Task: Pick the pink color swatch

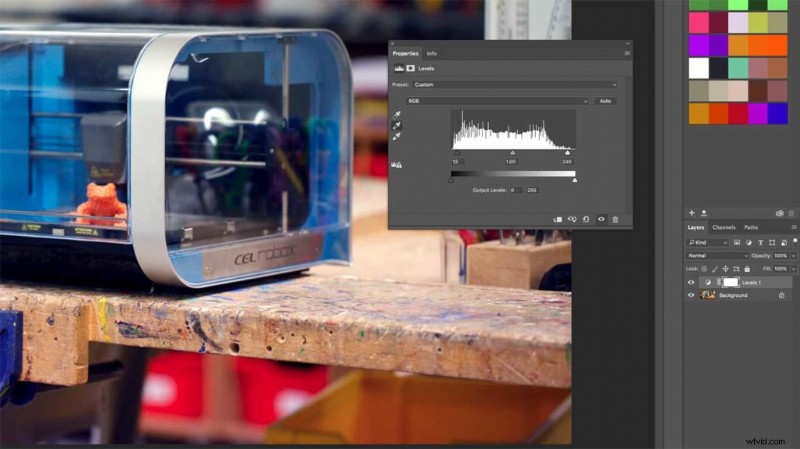Action: [x=698, y=23]
